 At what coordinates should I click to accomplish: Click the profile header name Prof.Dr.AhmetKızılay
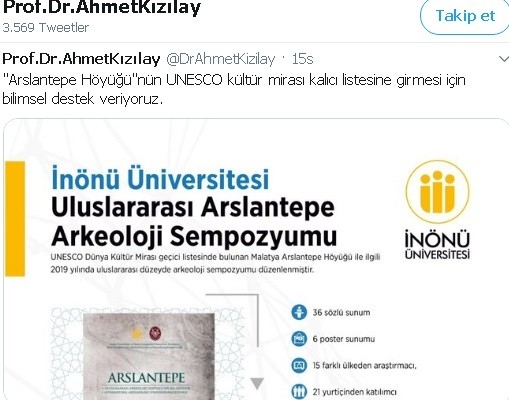(102, 7)
